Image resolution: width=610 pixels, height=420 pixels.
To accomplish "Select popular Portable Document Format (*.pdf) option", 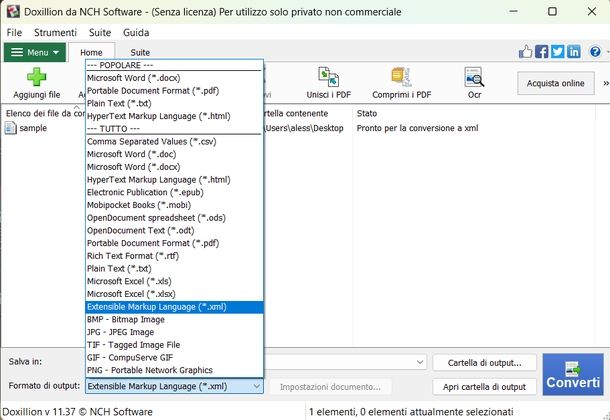I will pyautogui.click(x=174, y=91).
